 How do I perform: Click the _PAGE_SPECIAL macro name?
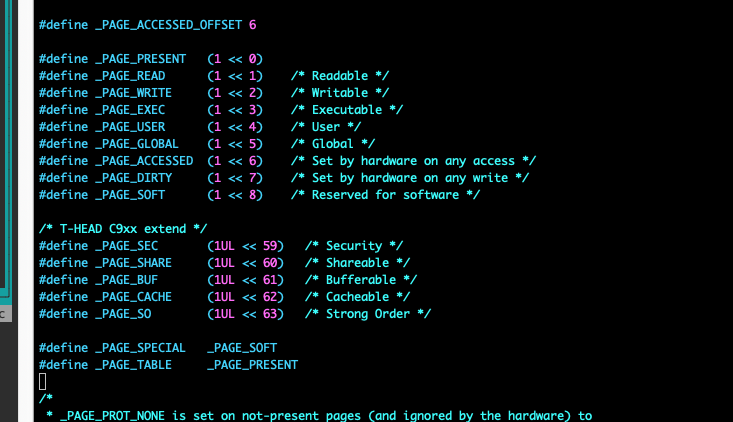click(147, 348)
